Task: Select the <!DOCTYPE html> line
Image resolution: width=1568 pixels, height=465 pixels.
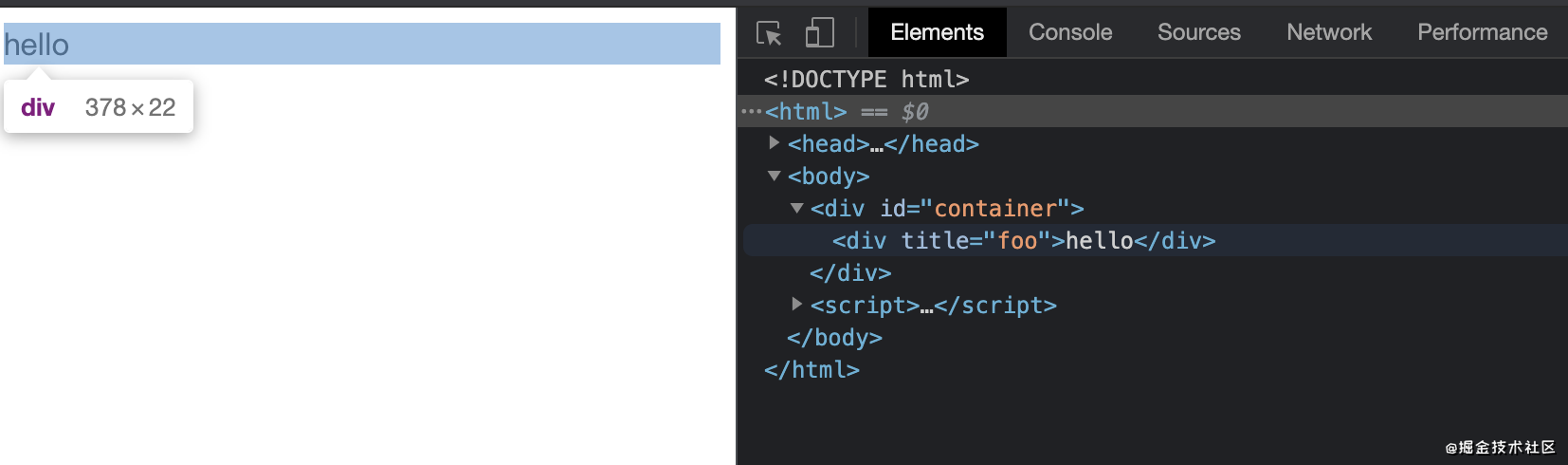Action: coord(866,79)
